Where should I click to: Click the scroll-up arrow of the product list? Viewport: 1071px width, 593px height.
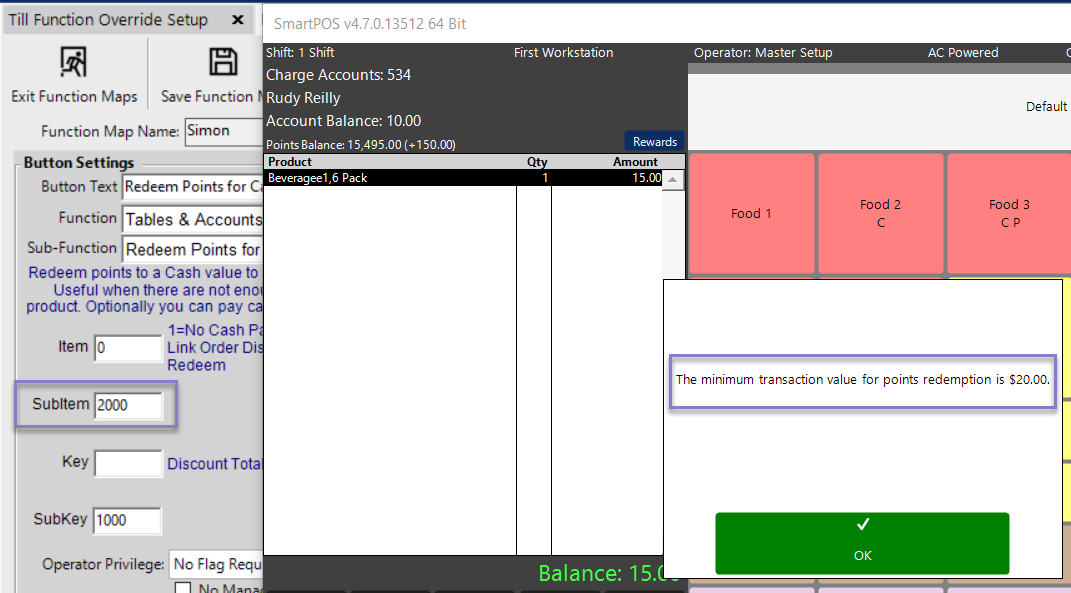point(675,181)
